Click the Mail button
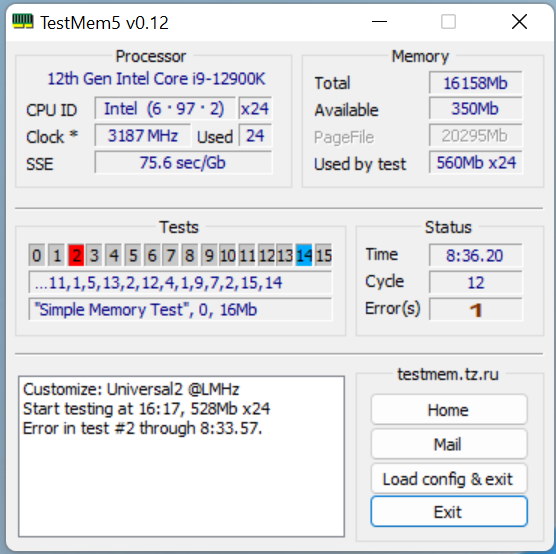The width and height of the screenshot is (556, 554). (x=449, y=444)
